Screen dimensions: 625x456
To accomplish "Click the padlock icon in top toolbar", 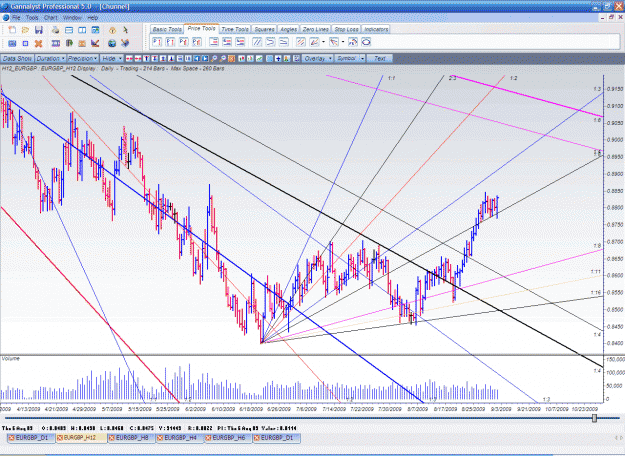I will [x=112, y=30].
